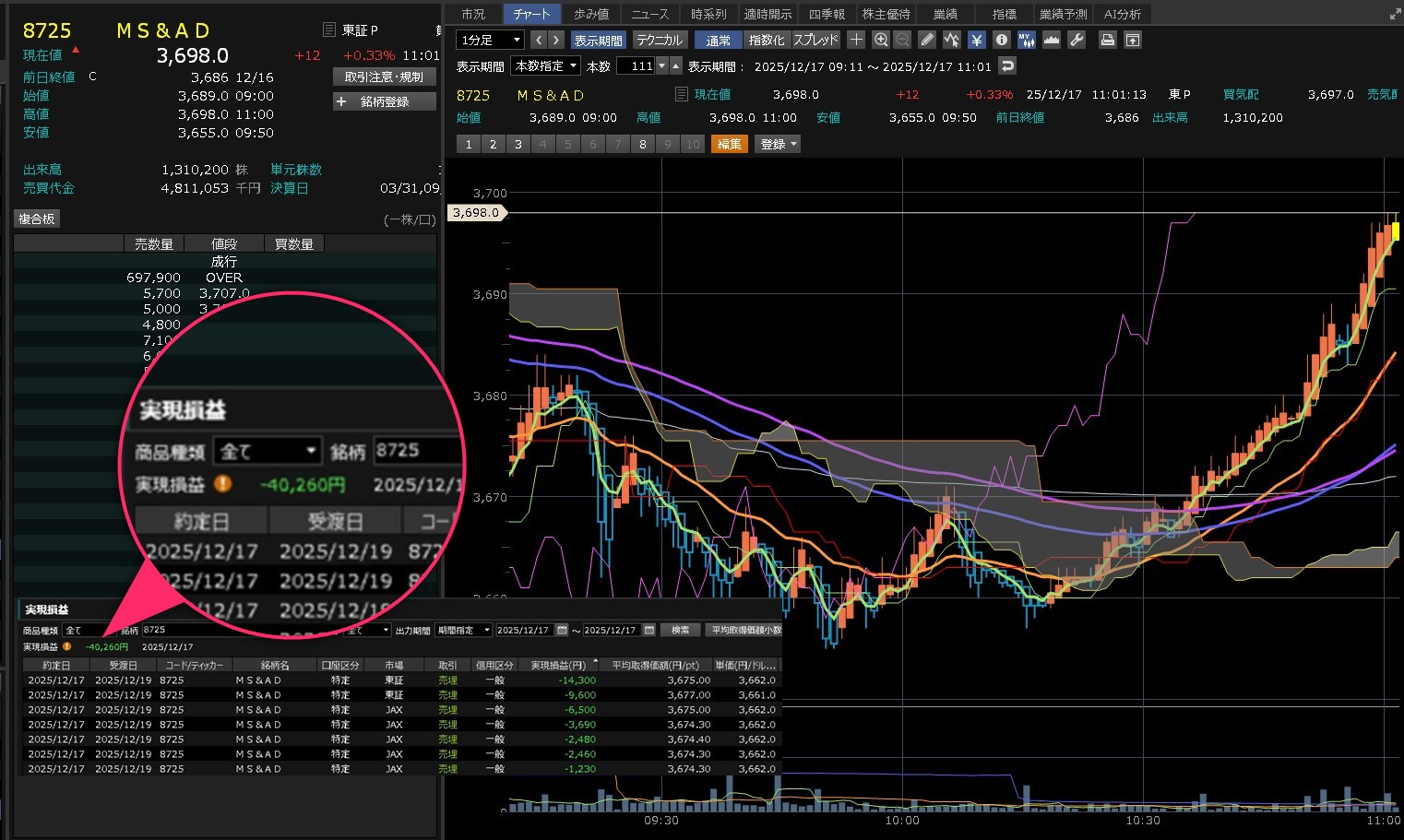Click the 本数 bar count input field
Viewport: 1404px width, 840px height.
pos(636,66)
